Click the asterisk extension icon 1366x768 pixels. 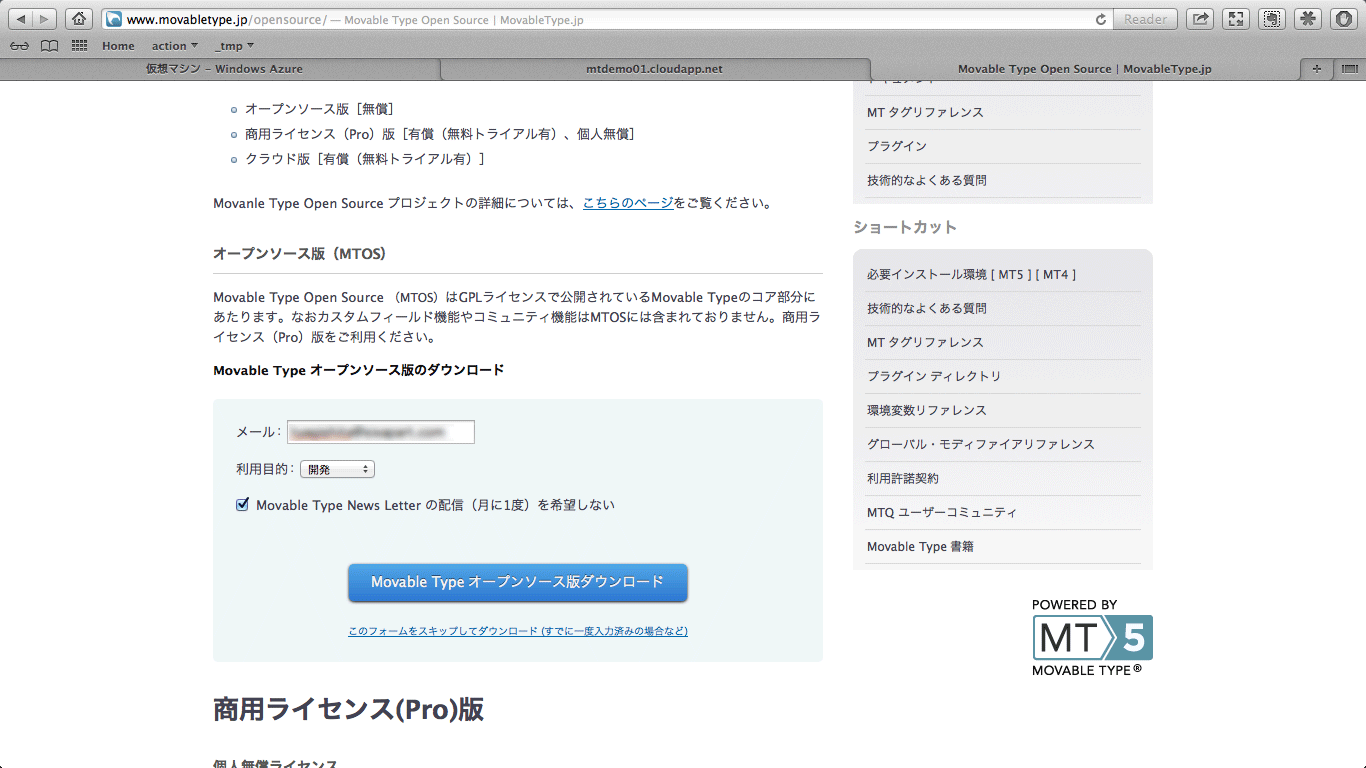pos(1308,19)
